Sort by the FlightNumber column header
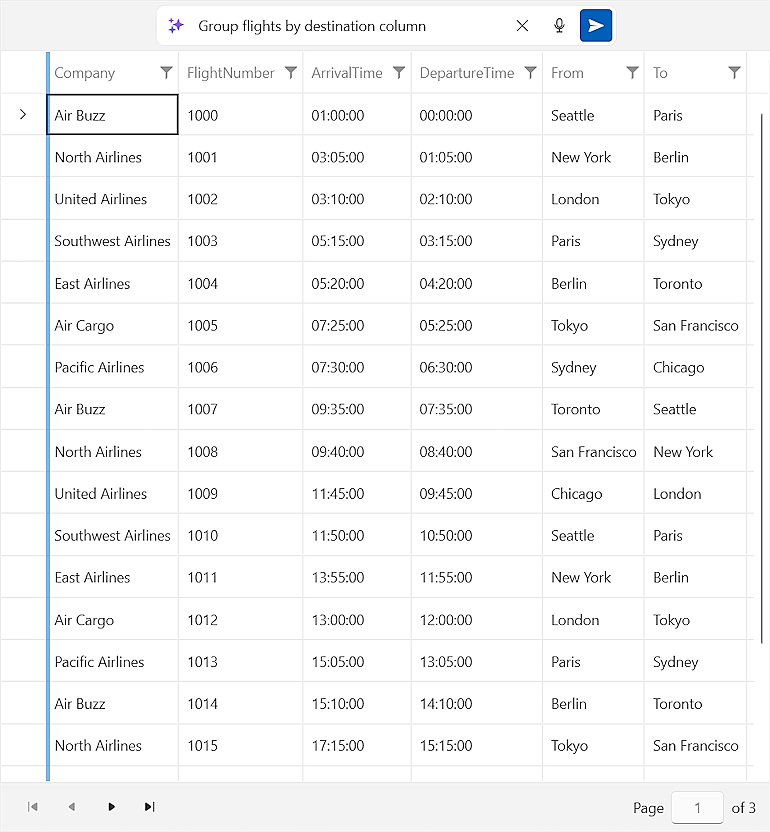The image size is (770, 832). [x=230, y=73]
